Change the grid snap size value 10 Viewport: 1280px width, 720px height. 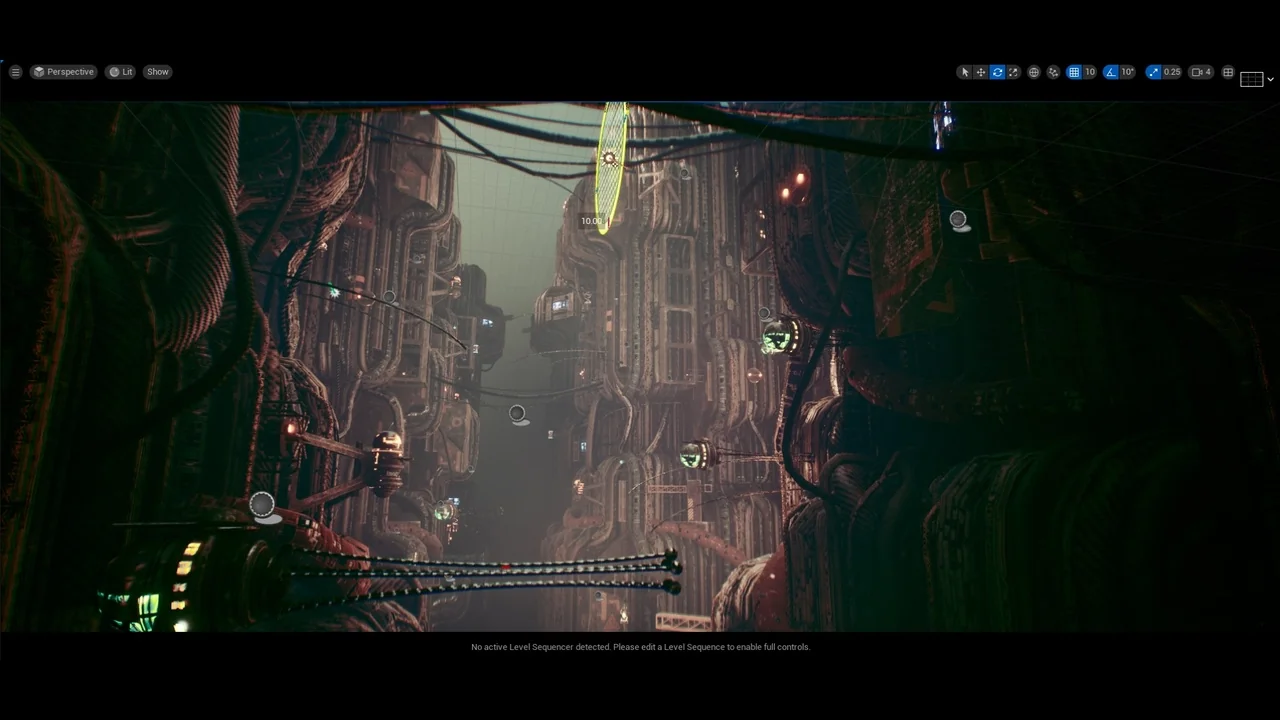coord(1089,71)
